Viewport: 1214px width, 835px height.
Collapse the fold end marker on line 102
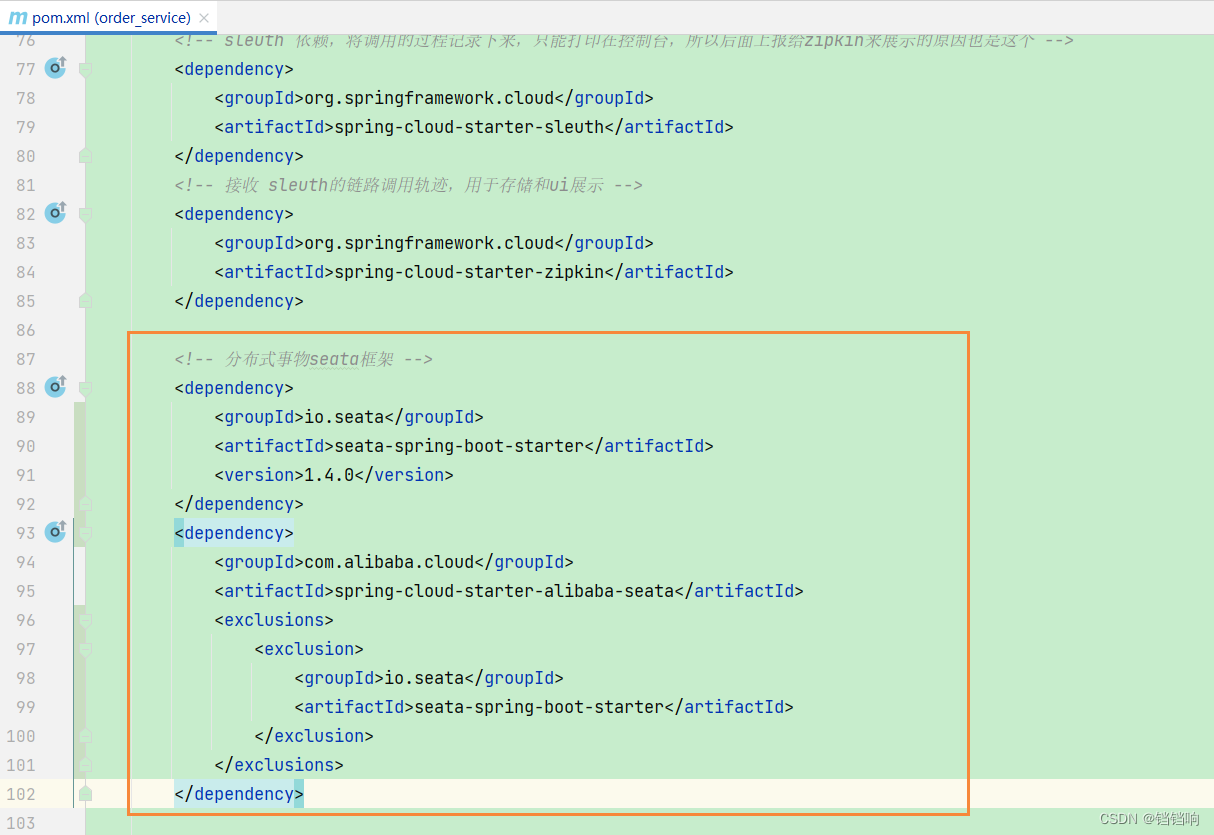[x=85, y=793]
